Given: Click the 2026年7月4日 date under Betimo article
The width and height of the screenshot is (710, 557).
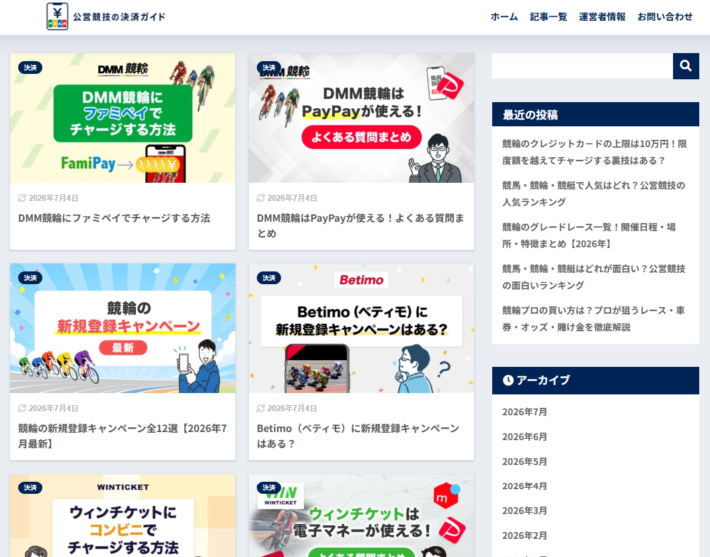Looking at the screenshot, I should coord(292,408).
